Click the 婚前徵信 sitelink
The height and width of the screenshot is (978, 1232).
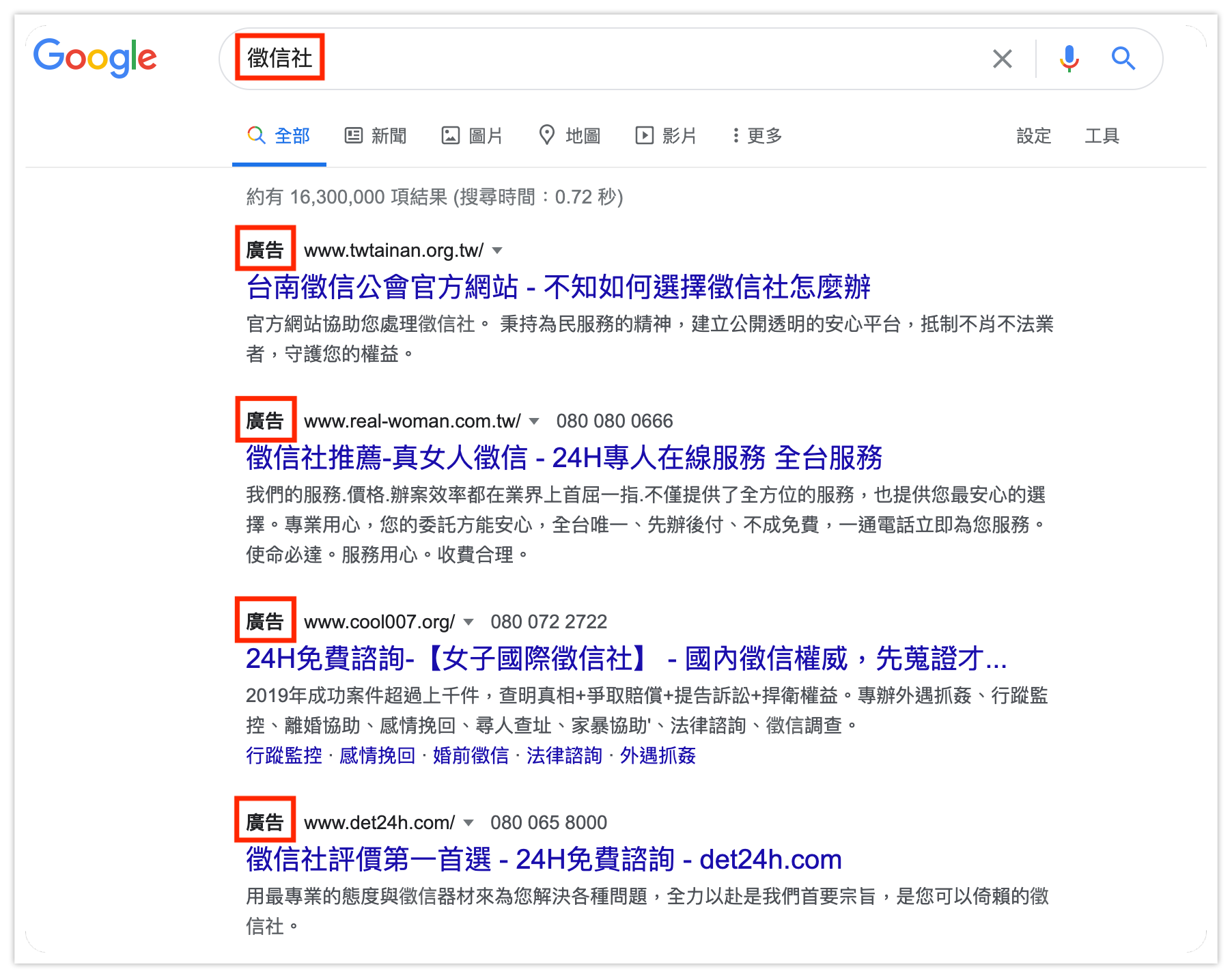471,755
